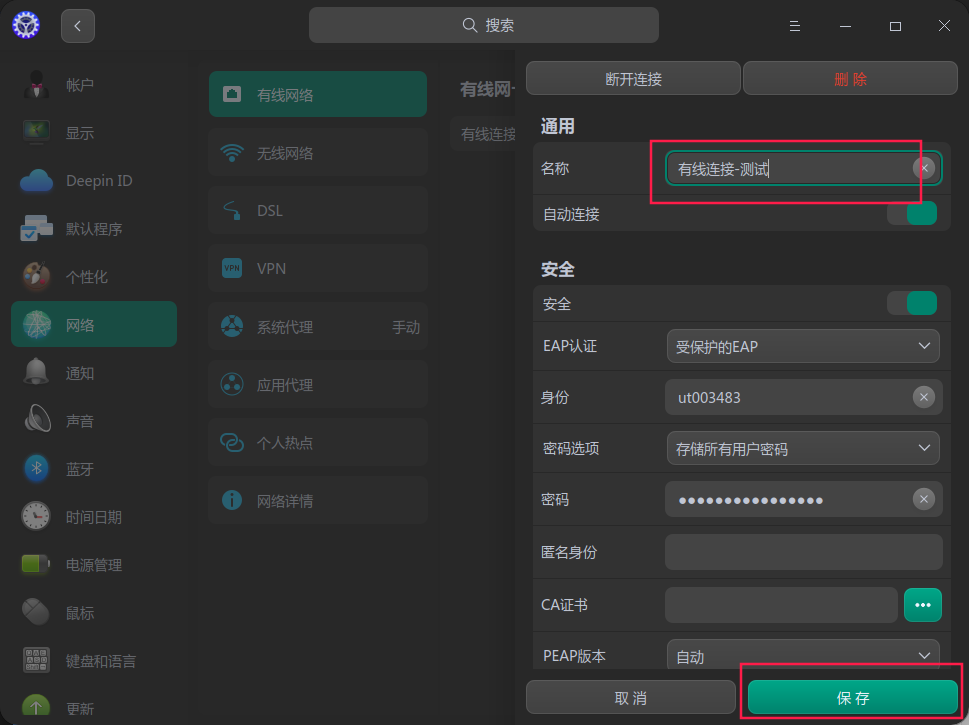
Task: Clear the 身份 identity field
Action: 924,397
